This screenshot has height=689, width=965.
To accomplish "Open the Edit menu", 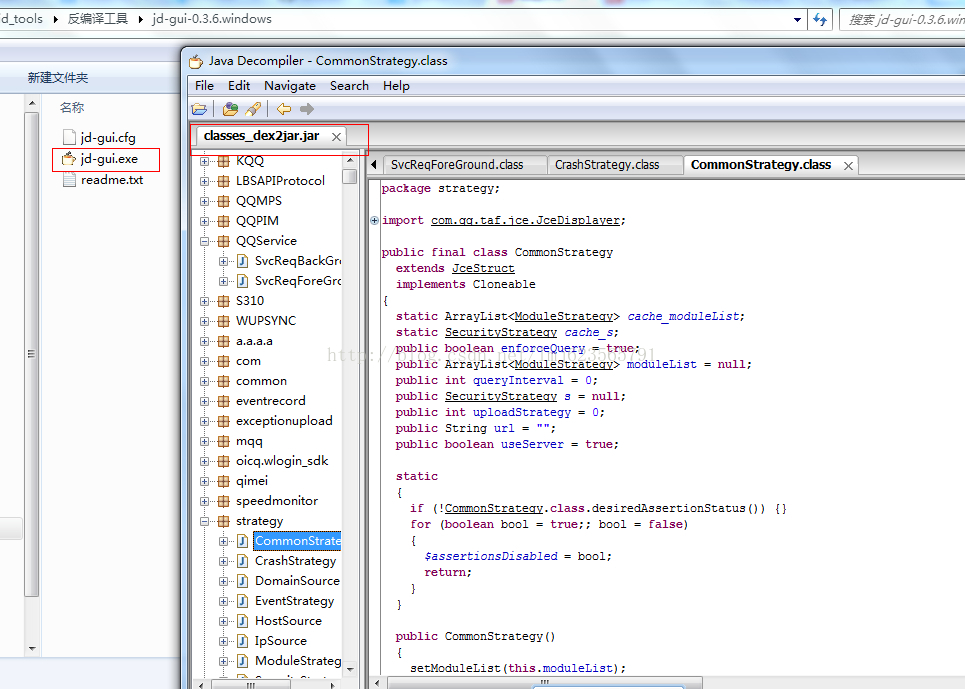I will pyautogui.click(x=239, y=86).
